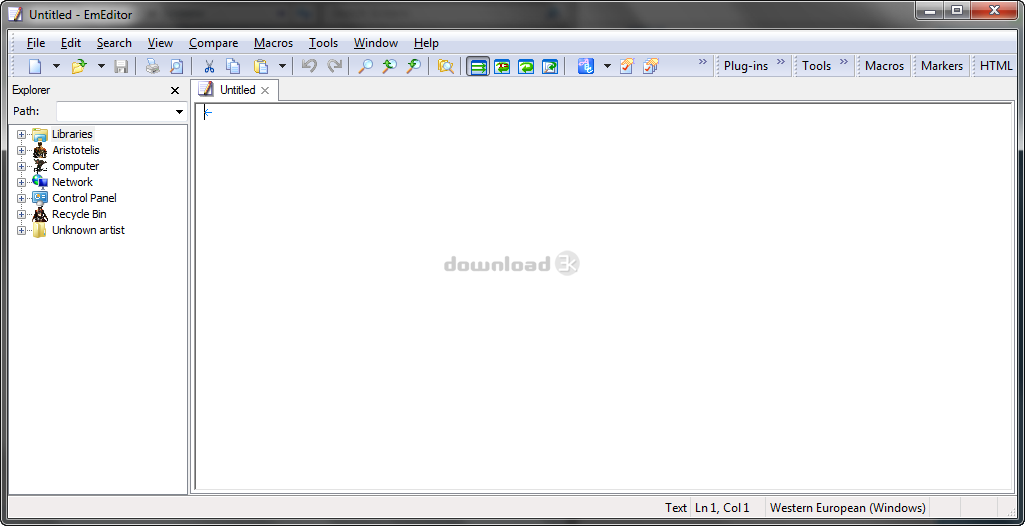Open the Configuration dropdown arrow
Screen dimensions: 1025x526
(x=607, y=66)
